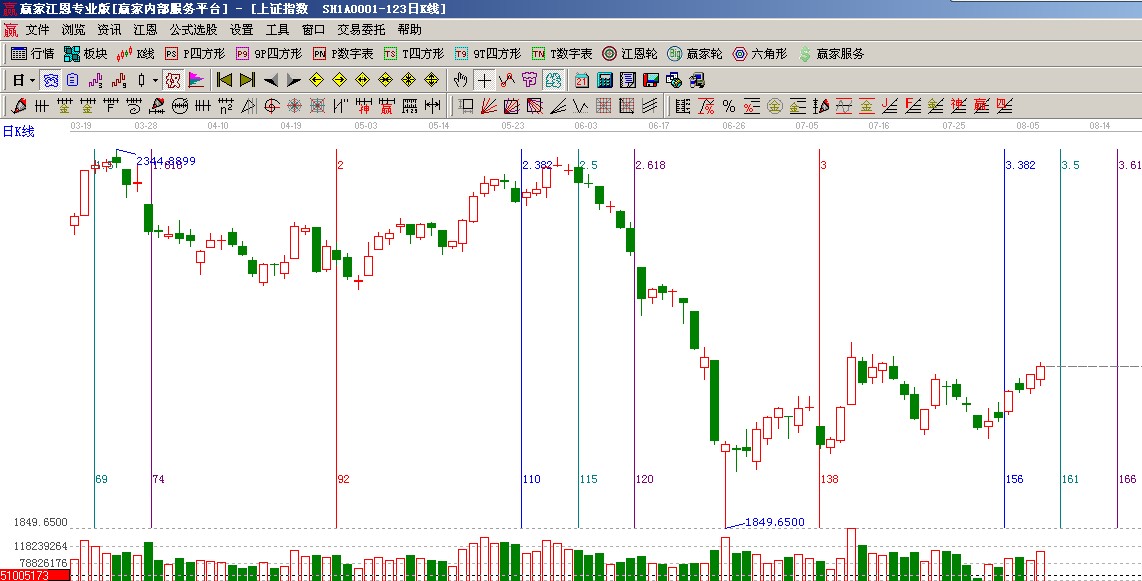1142x581 pixels.
Task: Click the percent symbol tool icon
Action: coord(728,106)
